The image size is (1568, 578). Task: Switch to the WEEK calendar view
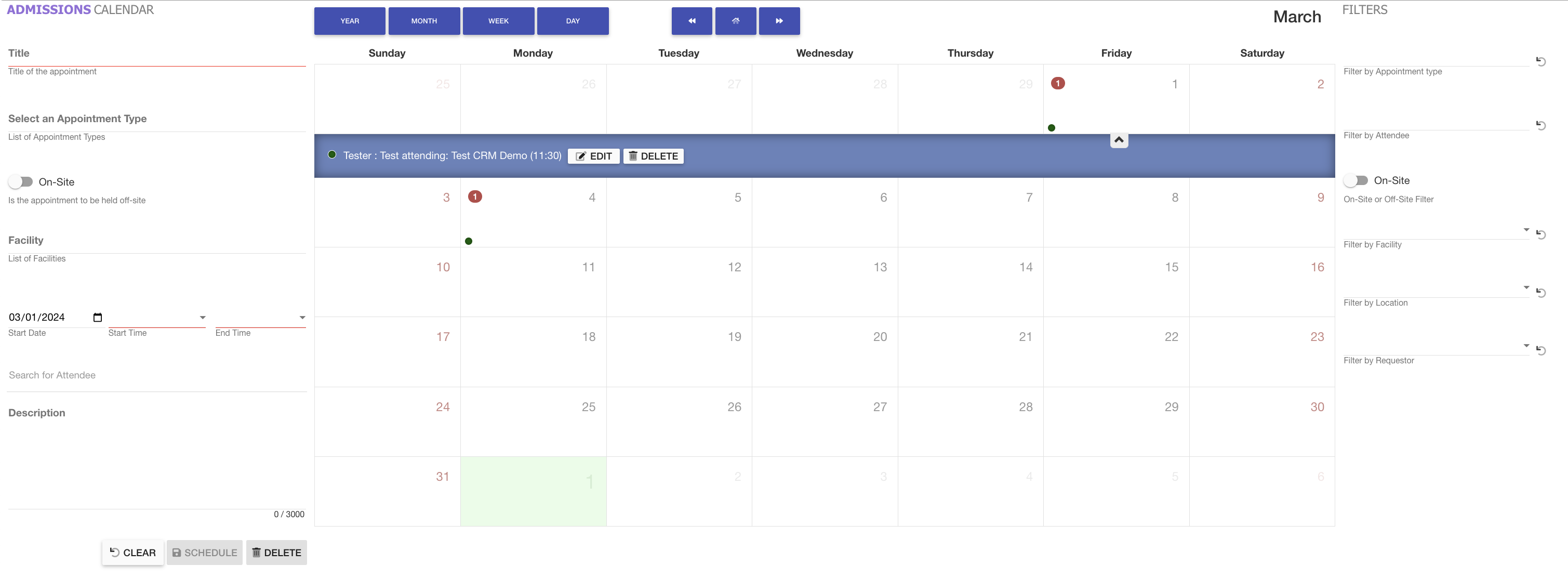pos(498,21)
